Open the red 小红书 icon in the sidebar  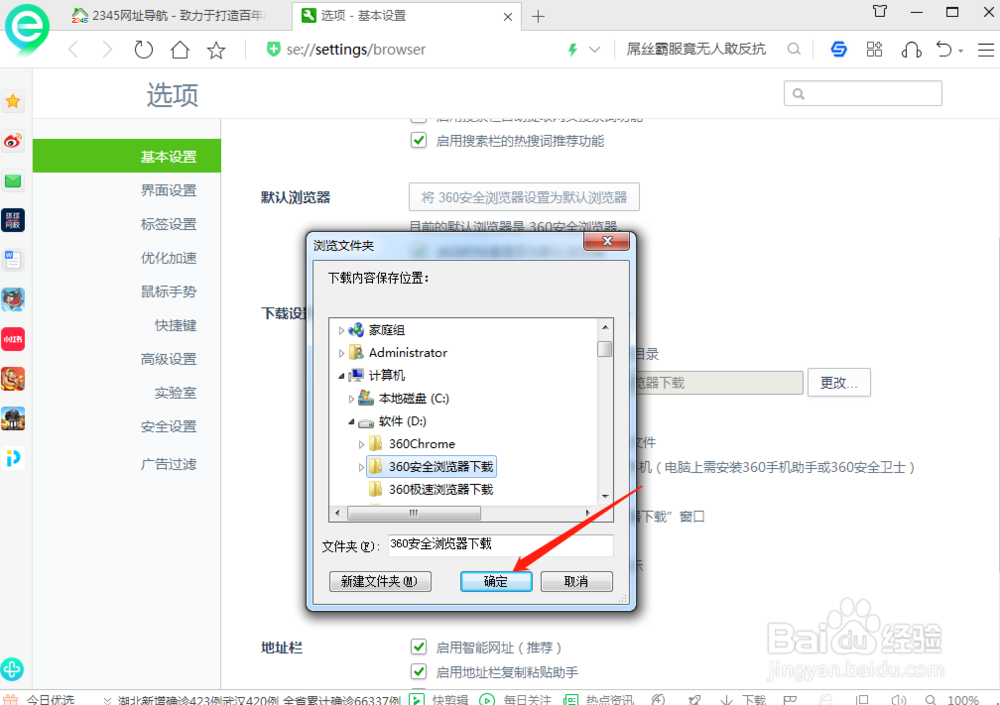pos(13,339)
